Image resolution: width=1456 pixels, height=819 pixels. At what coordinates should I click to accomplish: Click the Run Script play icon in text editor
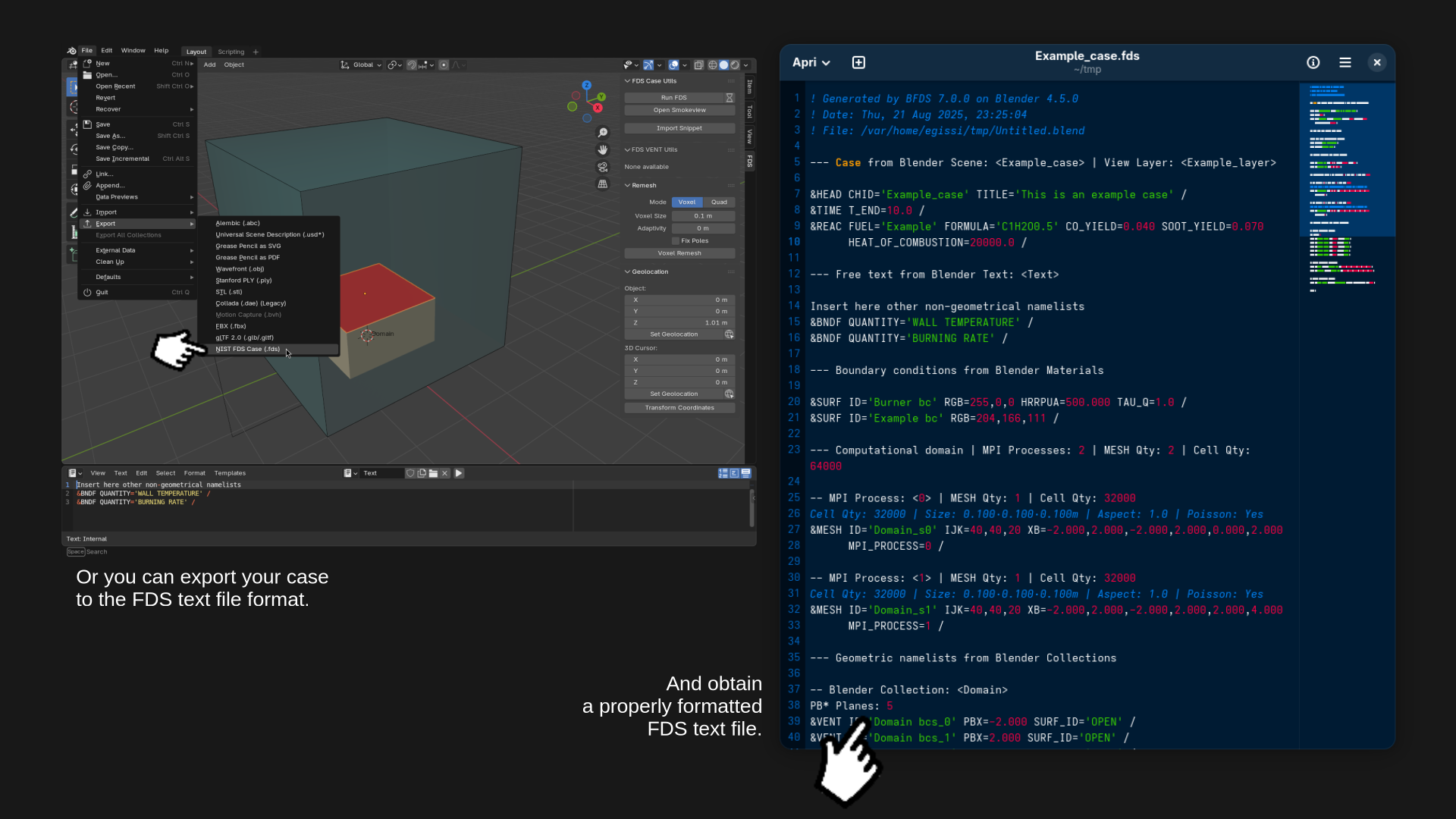point(459,473)
